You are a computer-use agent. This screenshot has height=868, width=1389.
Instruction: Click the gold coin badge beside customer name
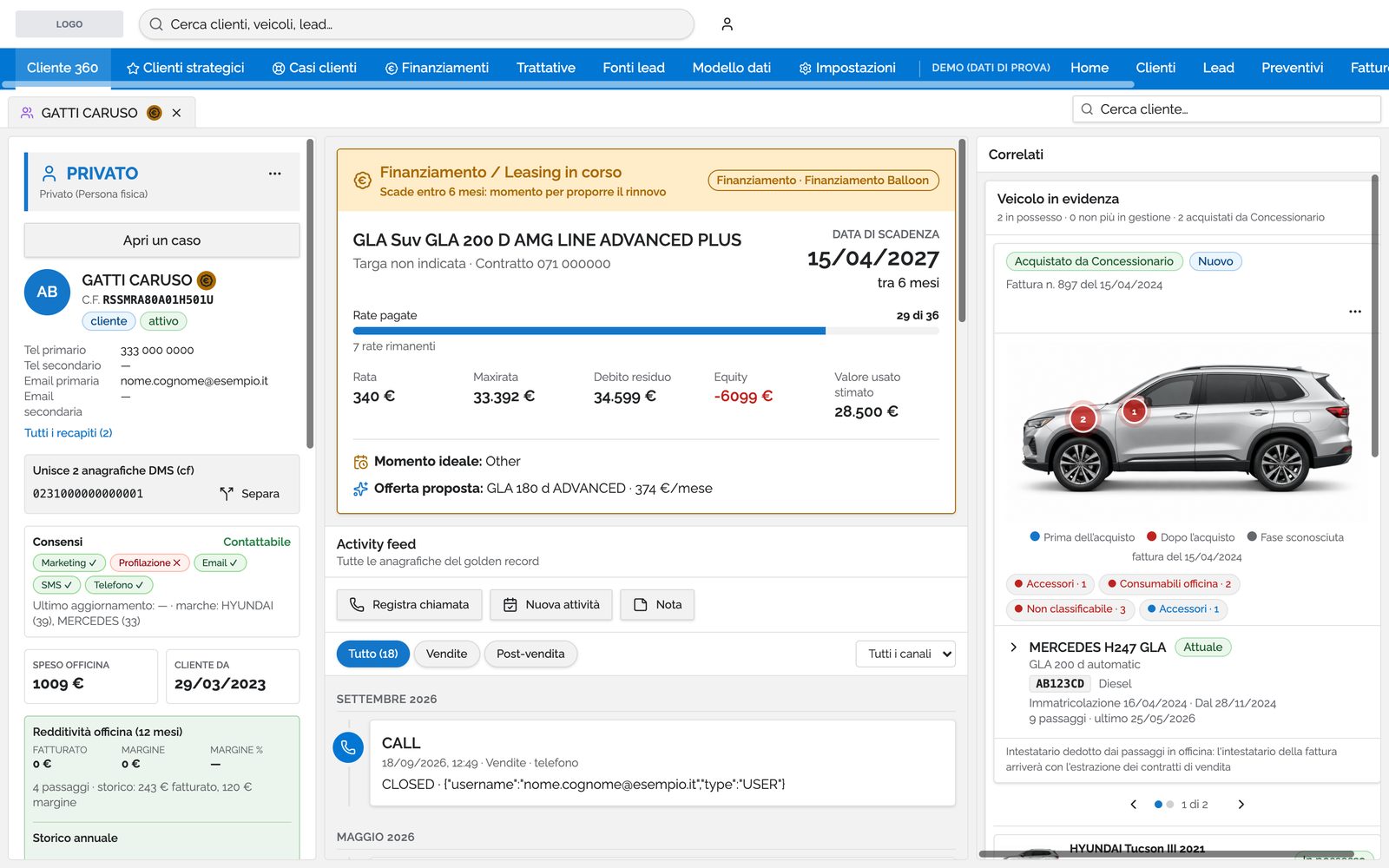point(207,280)
